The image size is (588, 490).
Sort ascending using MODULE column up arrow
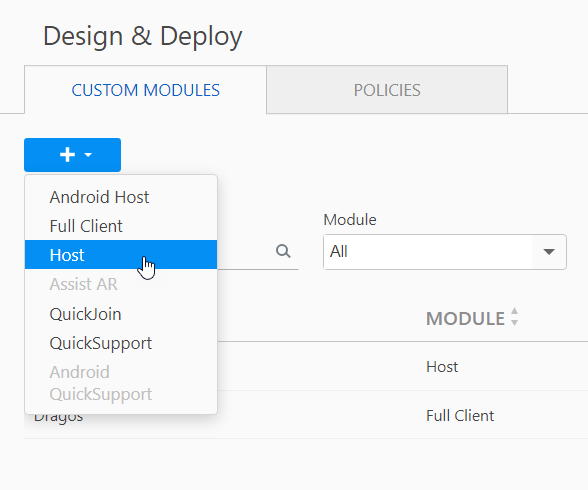(x=514, y=312)
